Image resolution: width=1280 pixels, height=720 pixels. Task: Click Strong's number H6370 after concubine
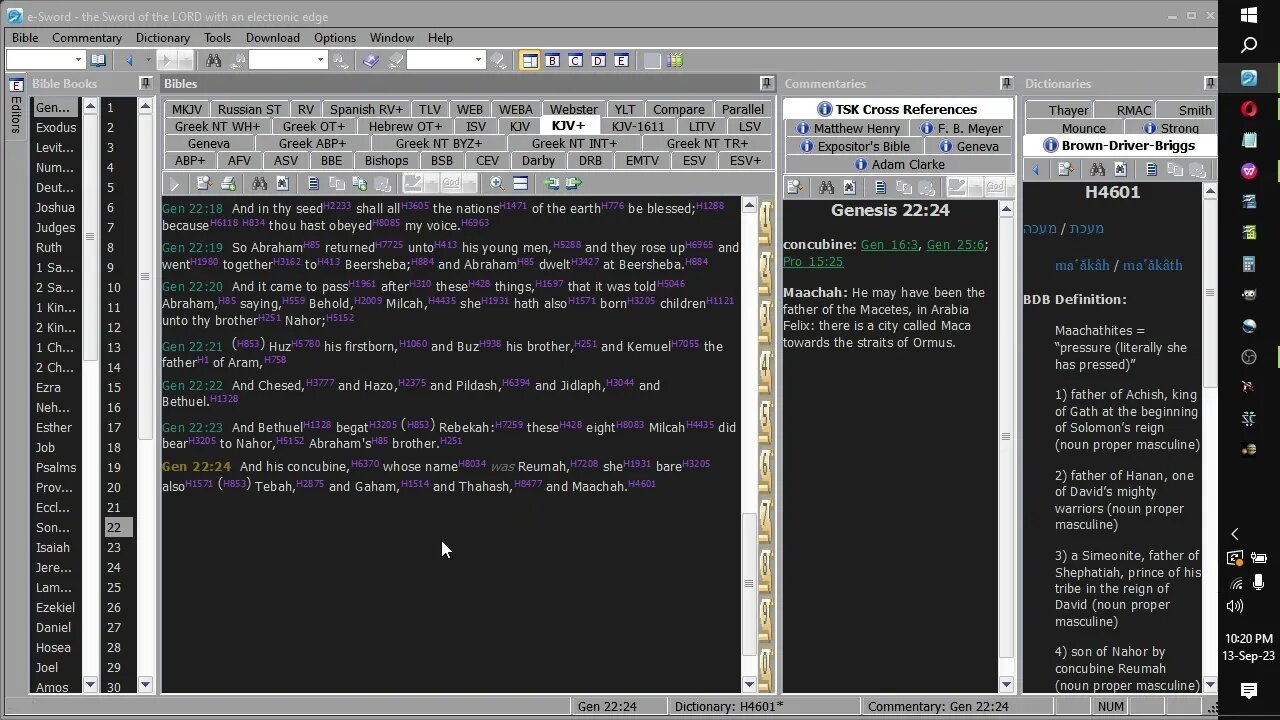(x=365, y=463)
